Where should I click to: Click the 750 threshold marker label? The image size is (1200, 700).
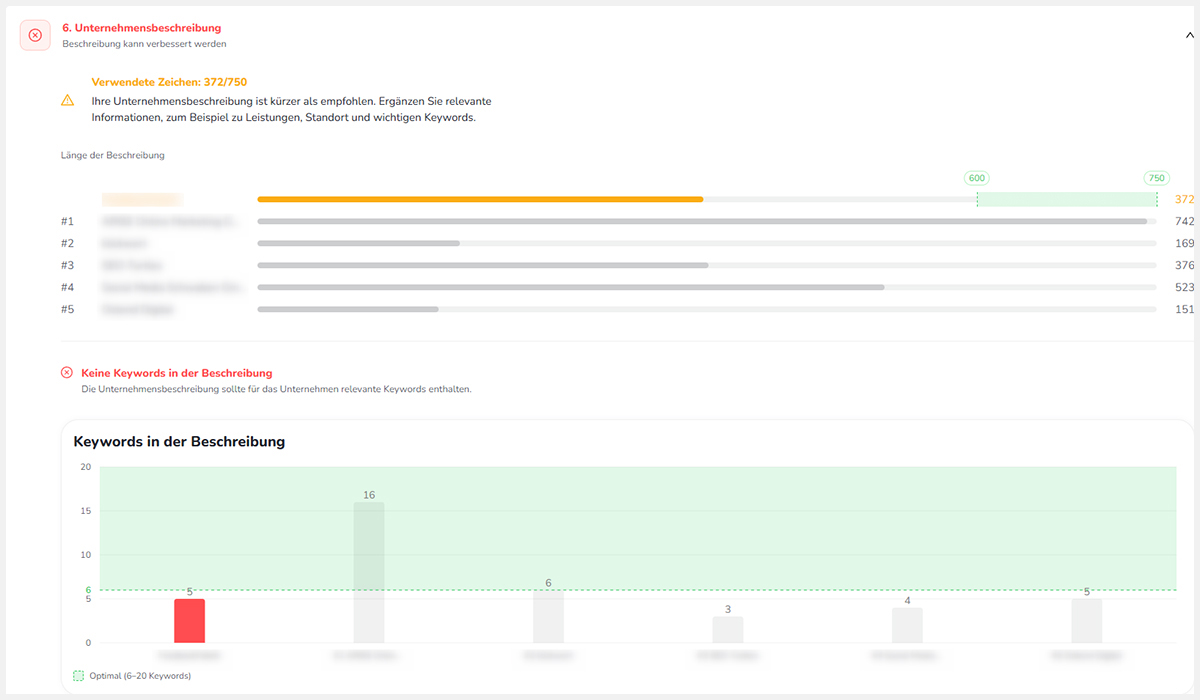click(x=1157, y=178)
